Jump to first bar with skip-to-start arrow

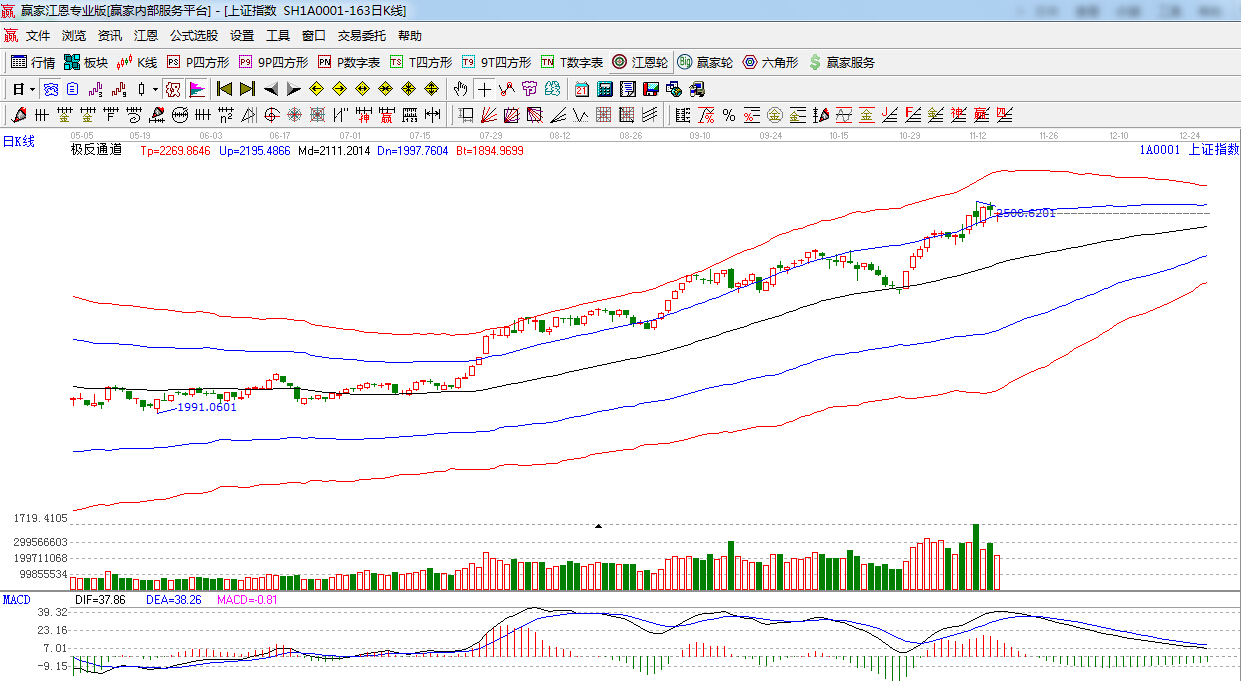click(224, 89)
